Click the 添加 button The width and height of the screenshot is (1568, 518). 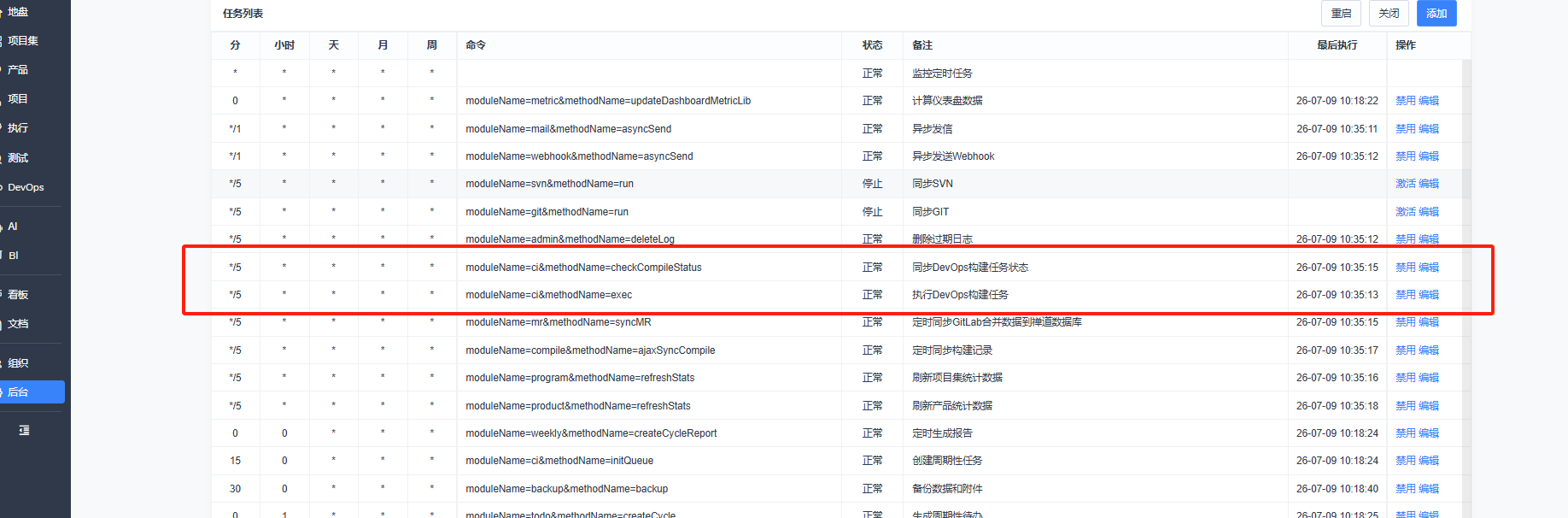1436,14
